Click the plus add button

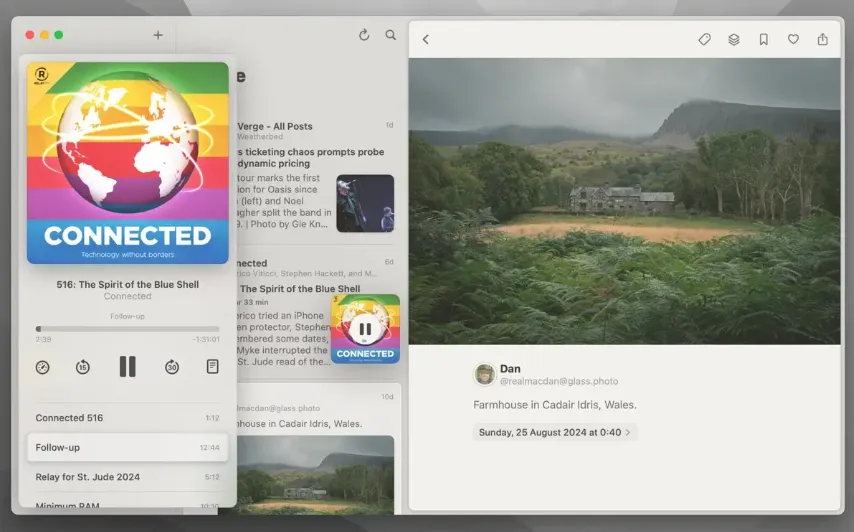[158, 35]
